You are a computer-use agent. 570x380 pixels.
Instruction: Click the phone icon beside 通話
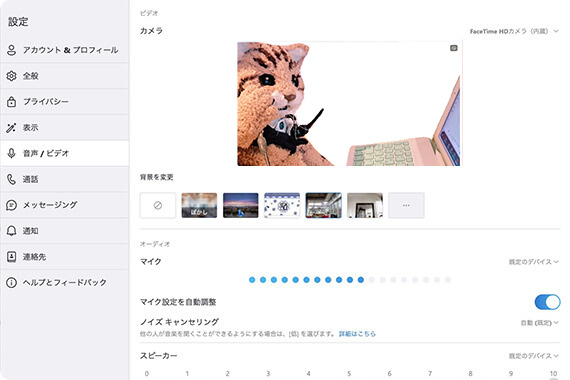tap(12, 179)
